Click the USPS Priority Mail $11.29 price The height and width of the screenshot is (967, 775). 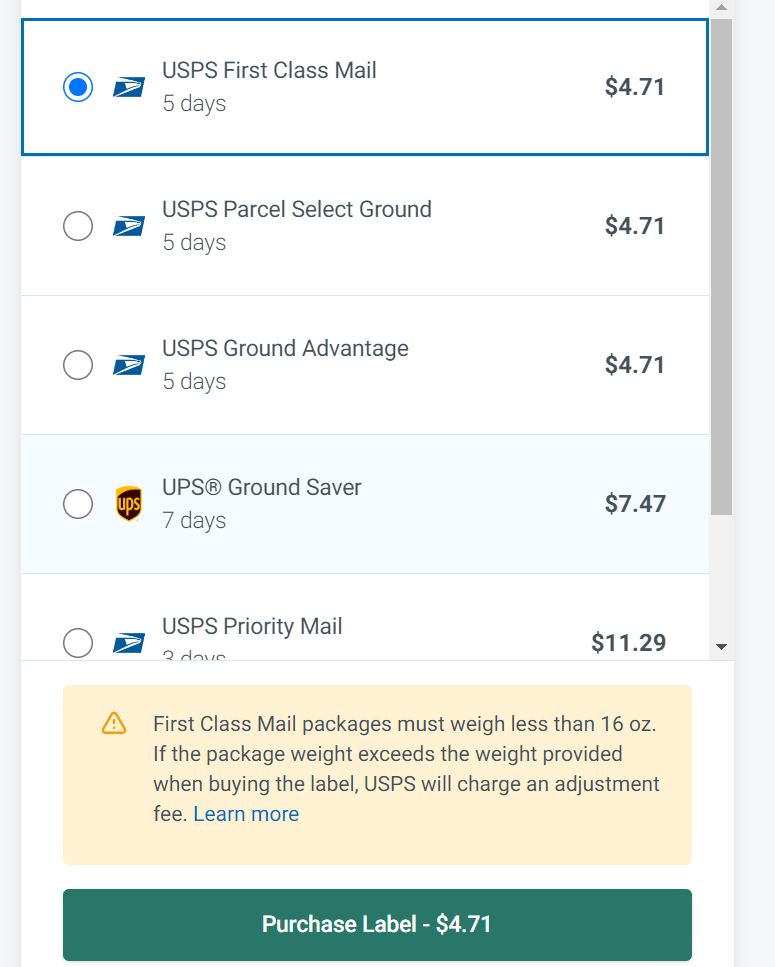(x=628, y=643)
